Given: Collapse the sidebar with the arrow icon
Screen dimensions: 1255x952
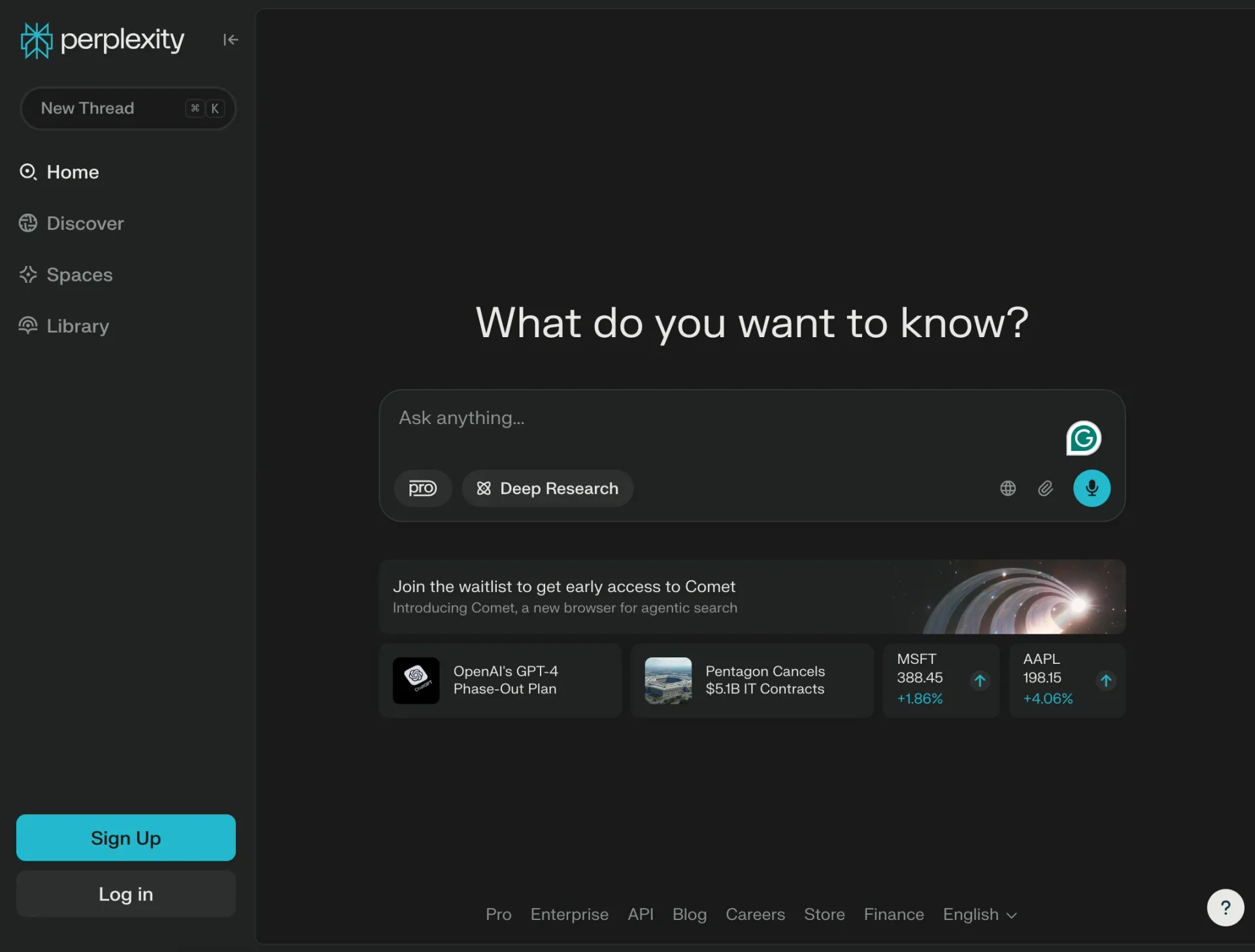Looking at the screenshot, I should (230, 40).
